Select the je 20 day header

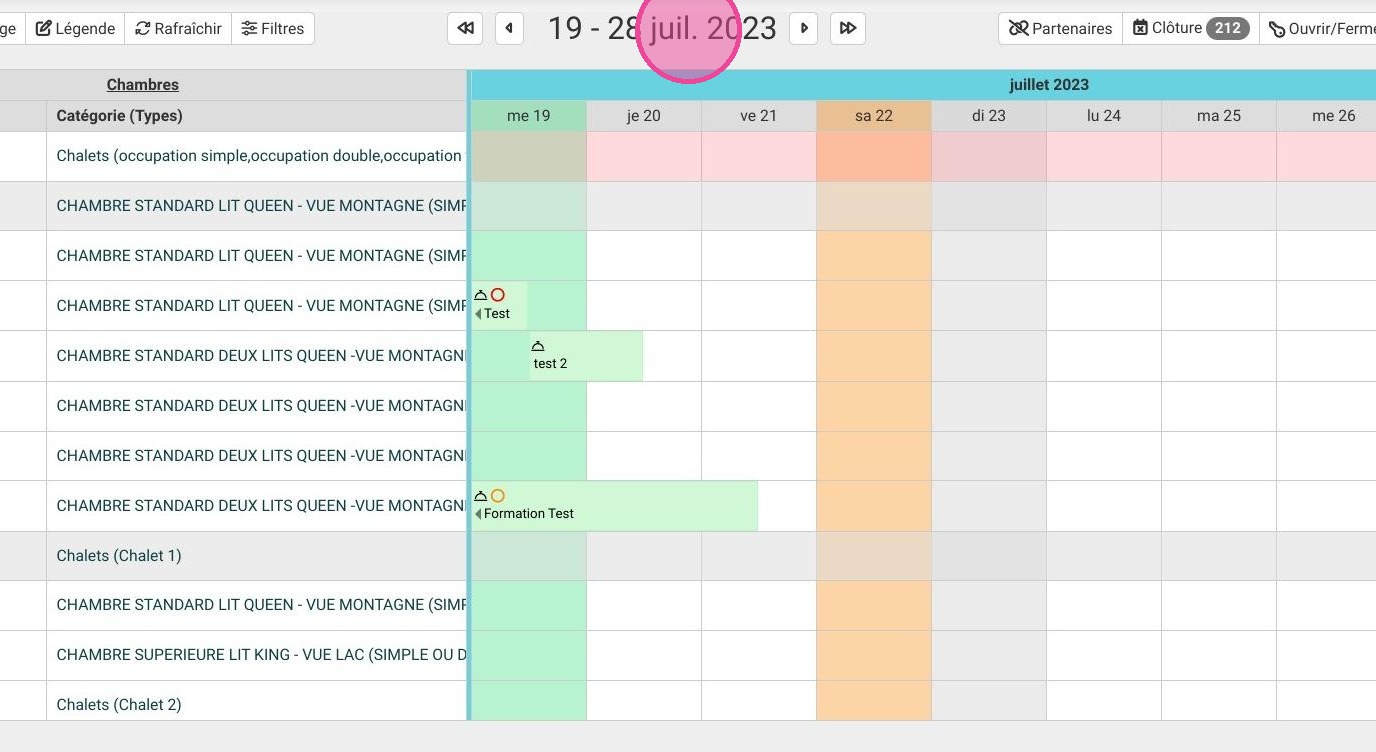point(644,116)
